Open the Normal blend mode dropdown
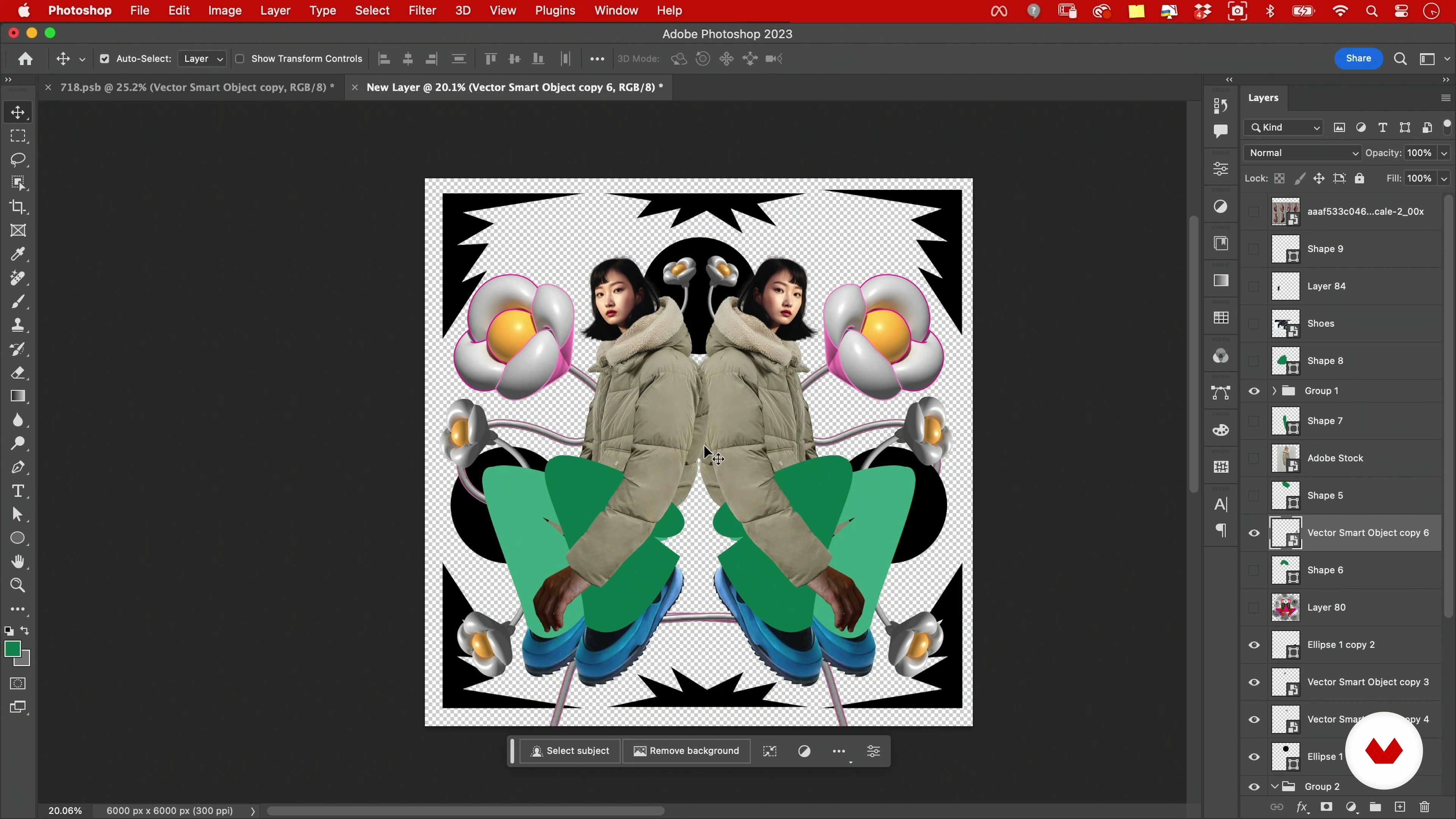 1303,153
